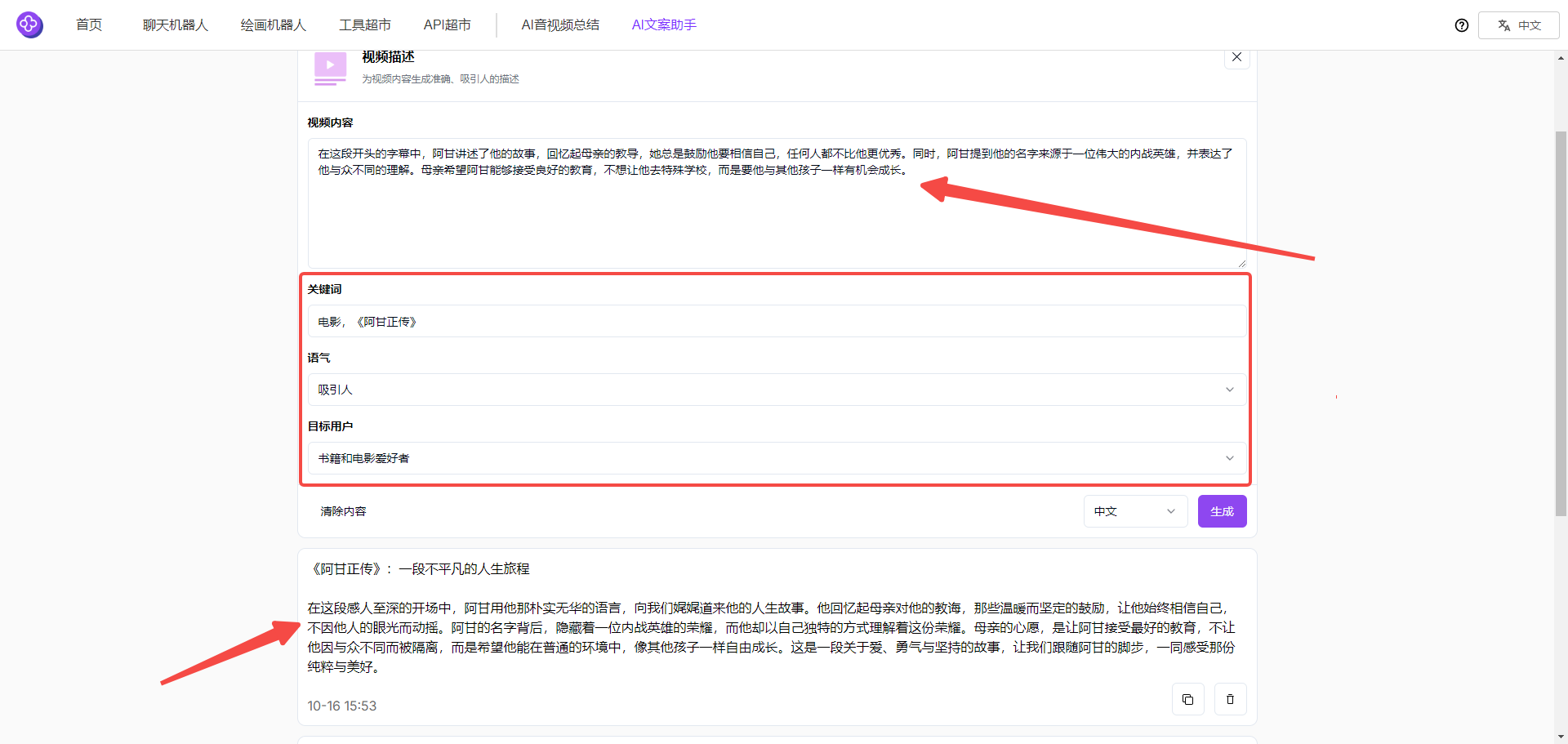Click the timestamp 10-16 15:53
Image resolution: width=1568 pixels, height=744 pixels.
coord(342,706)
